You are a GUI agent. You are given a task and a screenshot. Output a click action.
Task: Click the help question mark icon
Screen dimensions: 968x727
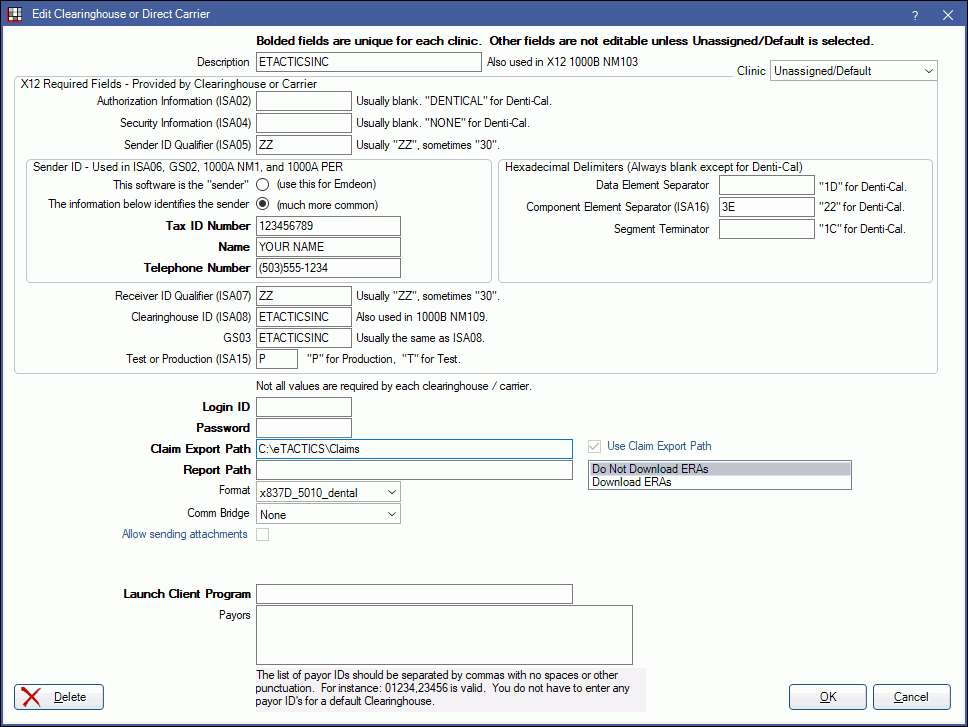[x=918, y=14]
